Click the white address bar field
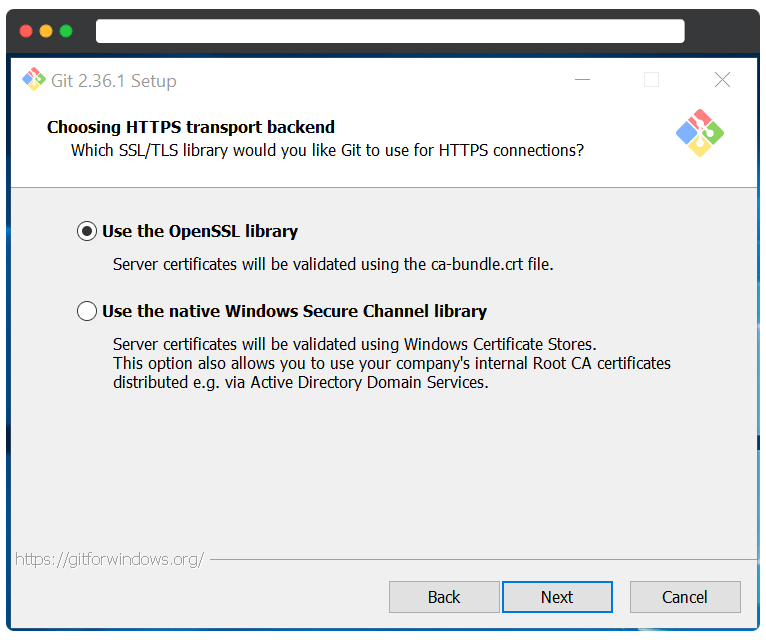The width and height of the screenshot is (766, 640). pos(390,31)
